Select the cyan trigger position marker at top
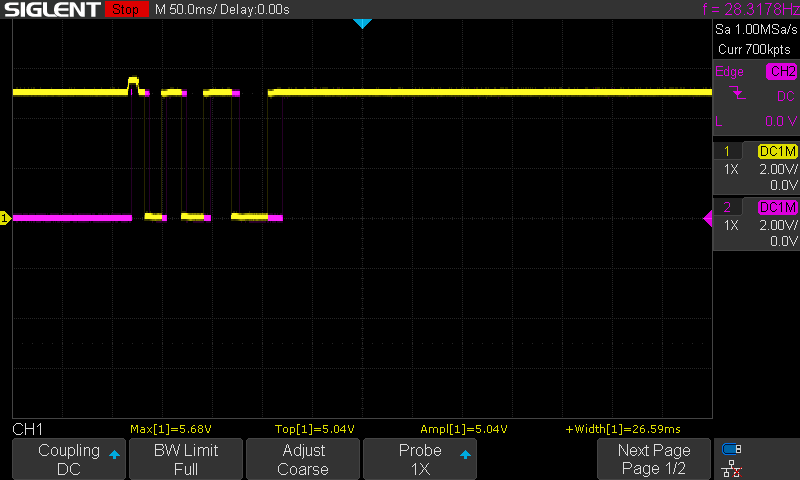 coord(362,23)
